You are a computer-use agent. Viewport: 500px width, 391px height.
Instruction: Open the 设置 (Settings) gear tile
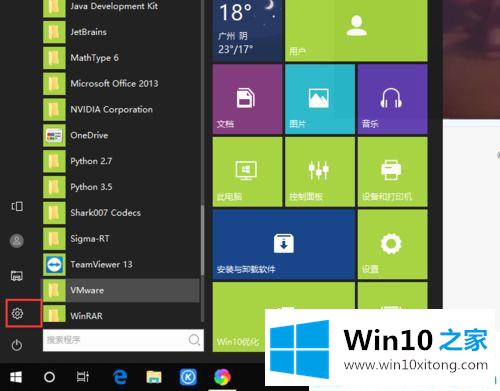click(x=392, y=244)
